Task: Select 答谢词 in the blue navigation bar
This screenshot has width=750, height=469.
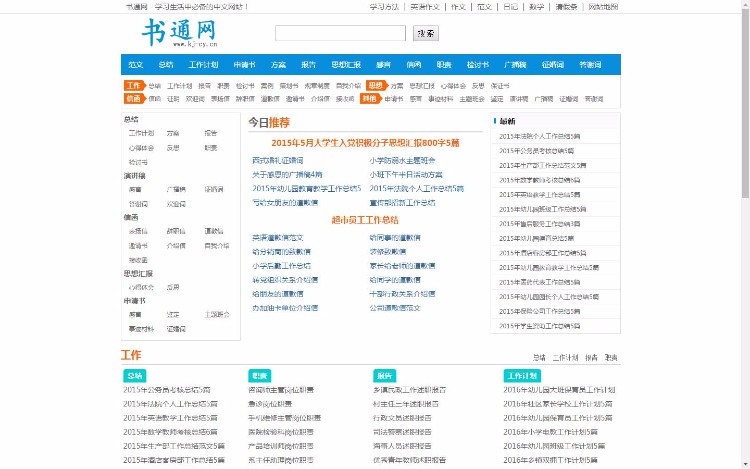Action: click(590, 65)
